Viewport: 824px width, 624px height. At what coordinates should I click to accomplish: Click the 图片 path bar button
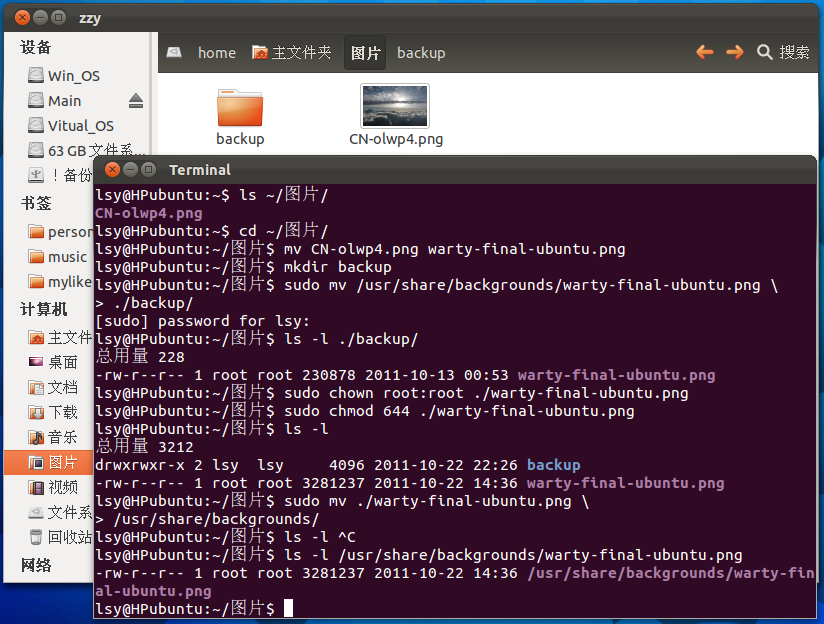coord(365,53)
